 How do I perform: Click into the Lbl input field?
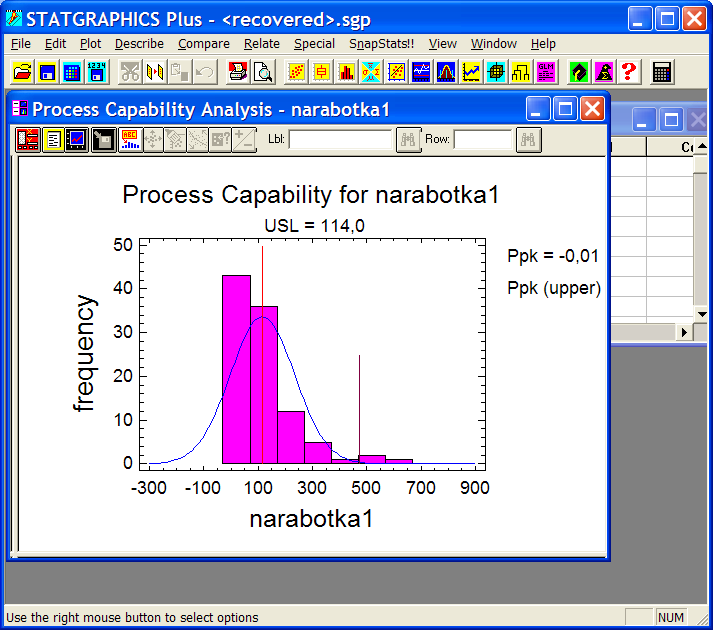(340, 140)
